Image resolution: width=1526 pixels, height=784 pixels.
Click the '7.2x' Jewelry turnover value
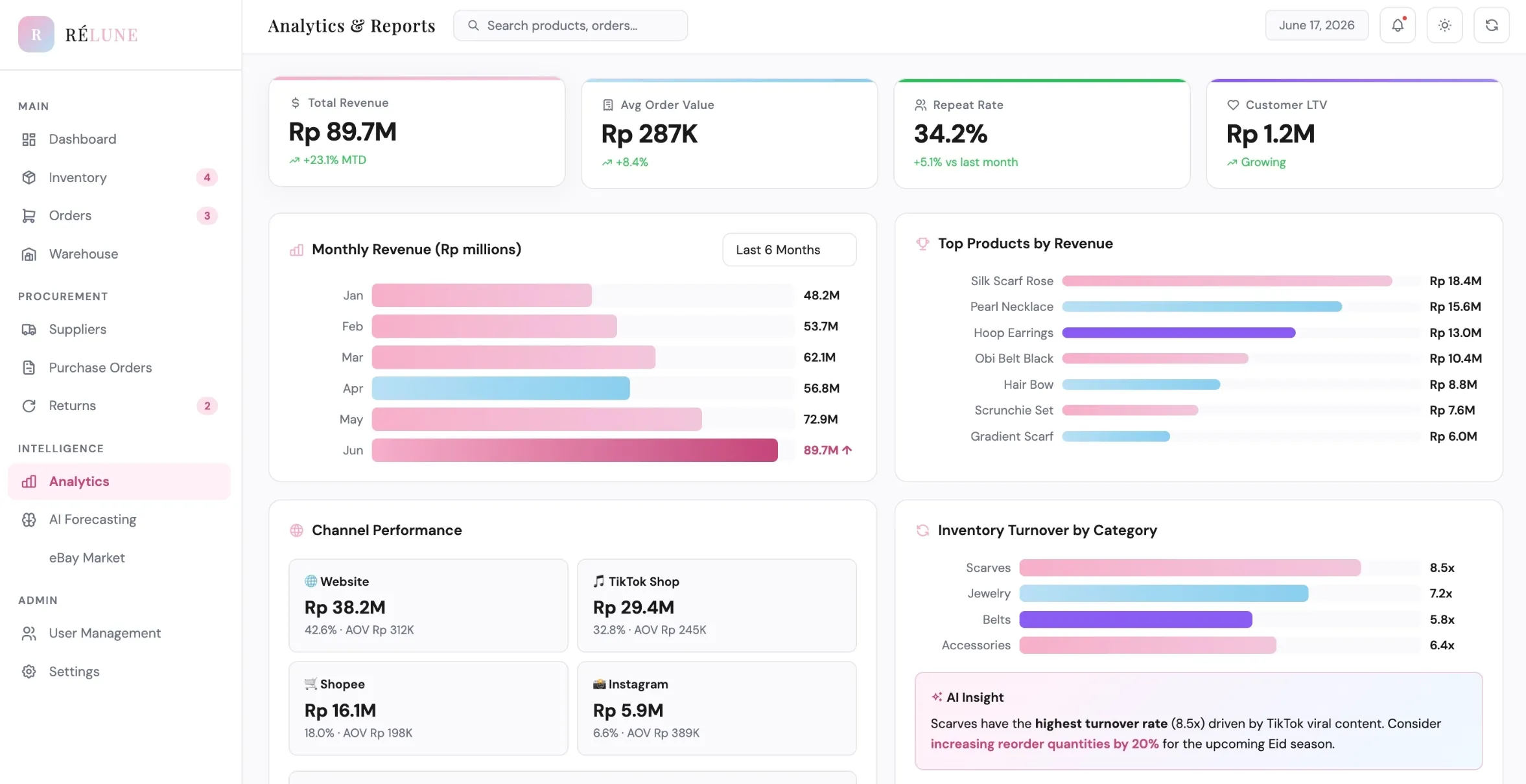1441,594
